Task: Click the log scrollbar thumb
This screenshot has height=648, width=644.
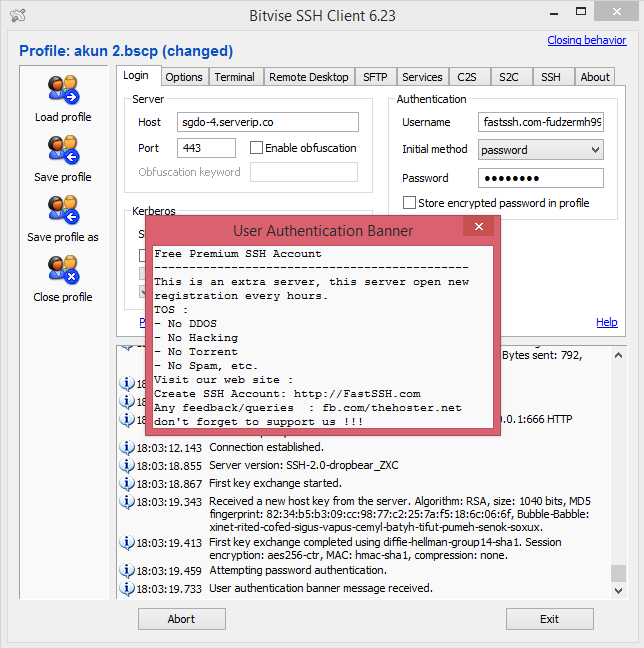Action: 618,573
